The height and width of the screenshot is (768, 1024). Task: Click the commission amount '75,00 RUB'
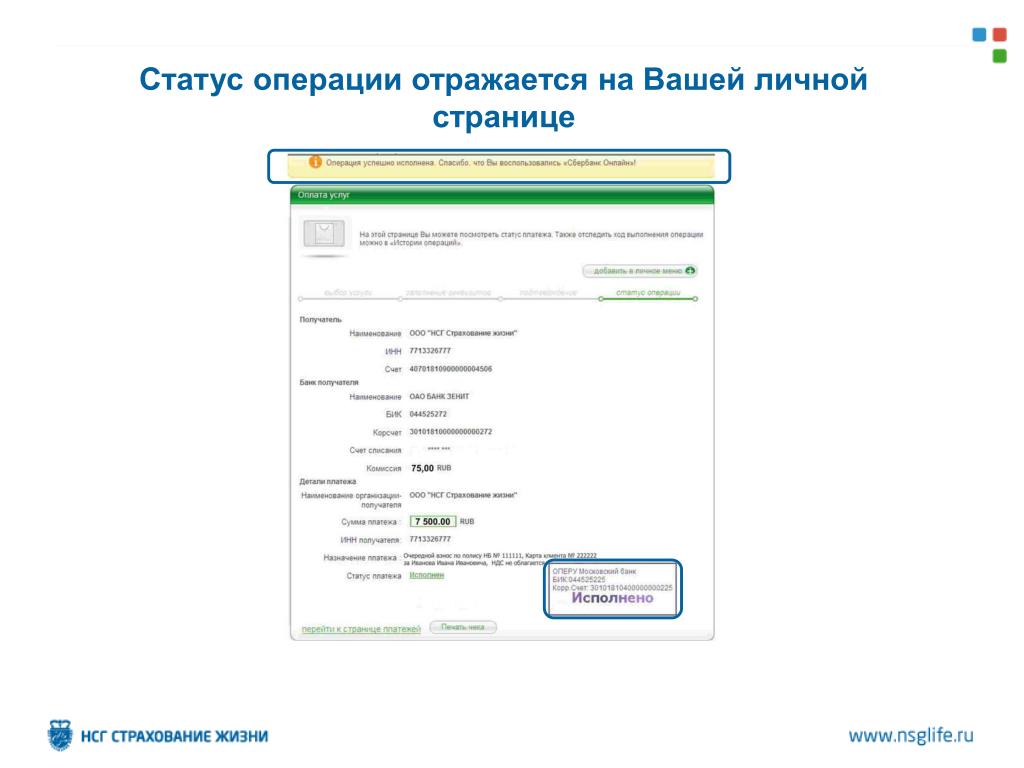click(431, 468)
